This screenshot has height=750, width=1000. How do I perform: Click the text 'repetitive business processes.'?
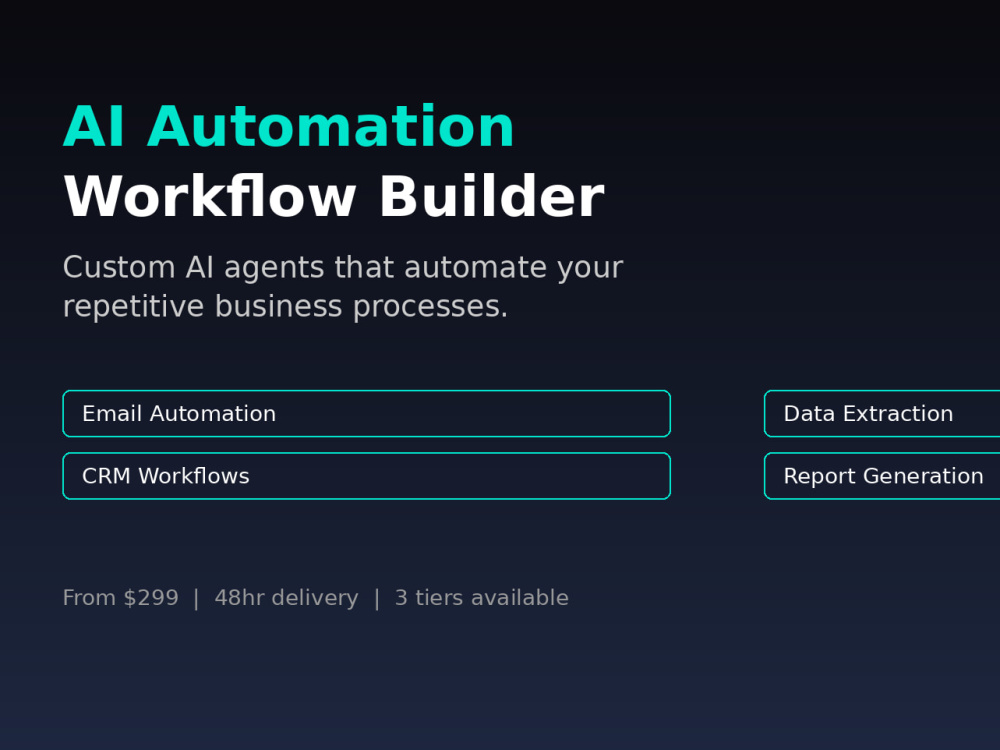285,306
